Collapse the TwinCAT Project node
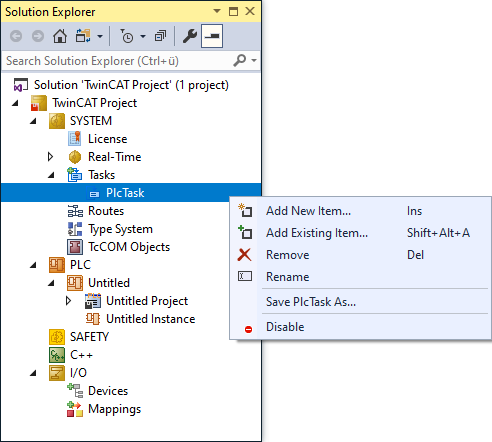Viewport: 492px width, 442px height. point(15,103)
